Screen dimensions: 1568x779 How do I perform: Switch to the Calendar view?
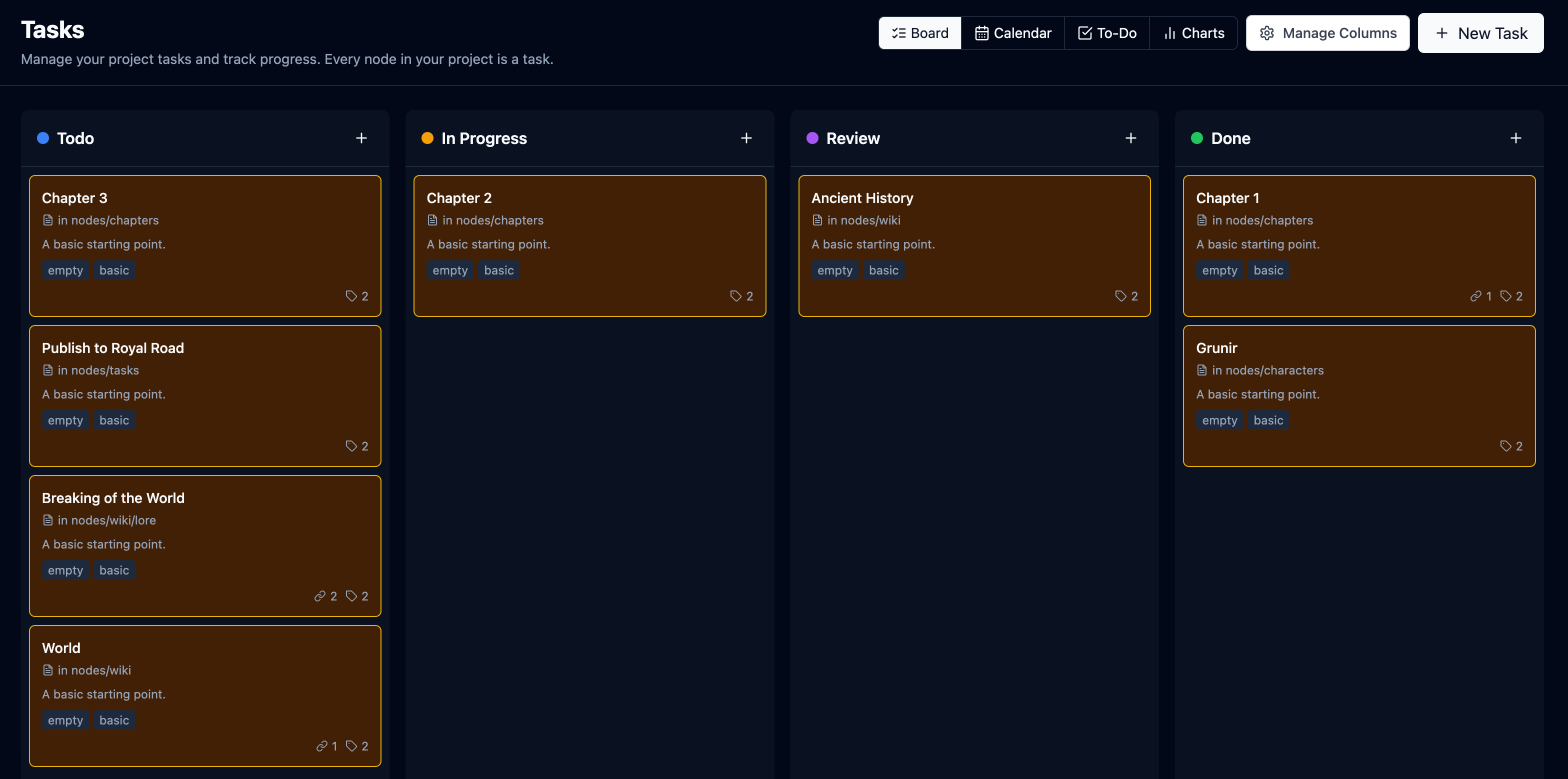[1012, 33]
